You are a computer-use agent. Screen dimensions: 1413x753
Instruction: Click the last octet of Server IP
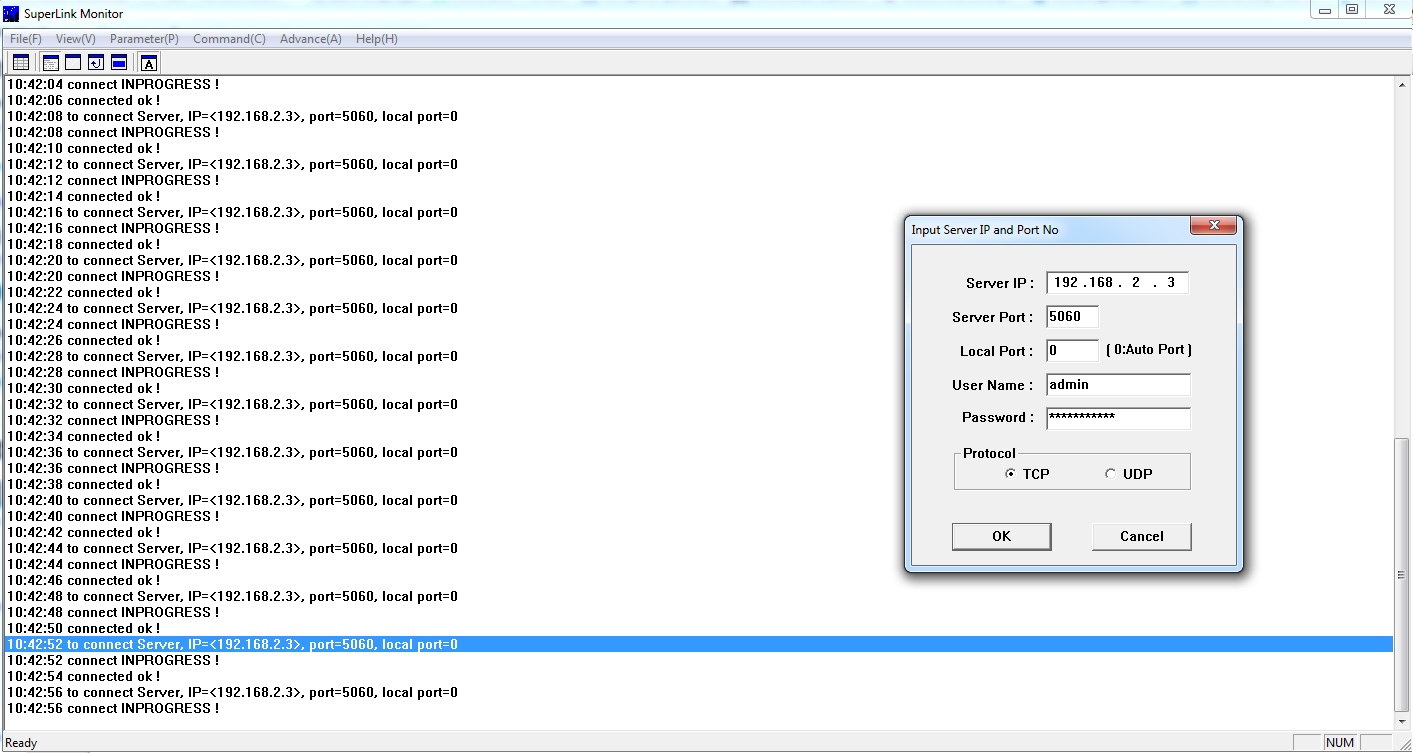tap(1170, 283)
